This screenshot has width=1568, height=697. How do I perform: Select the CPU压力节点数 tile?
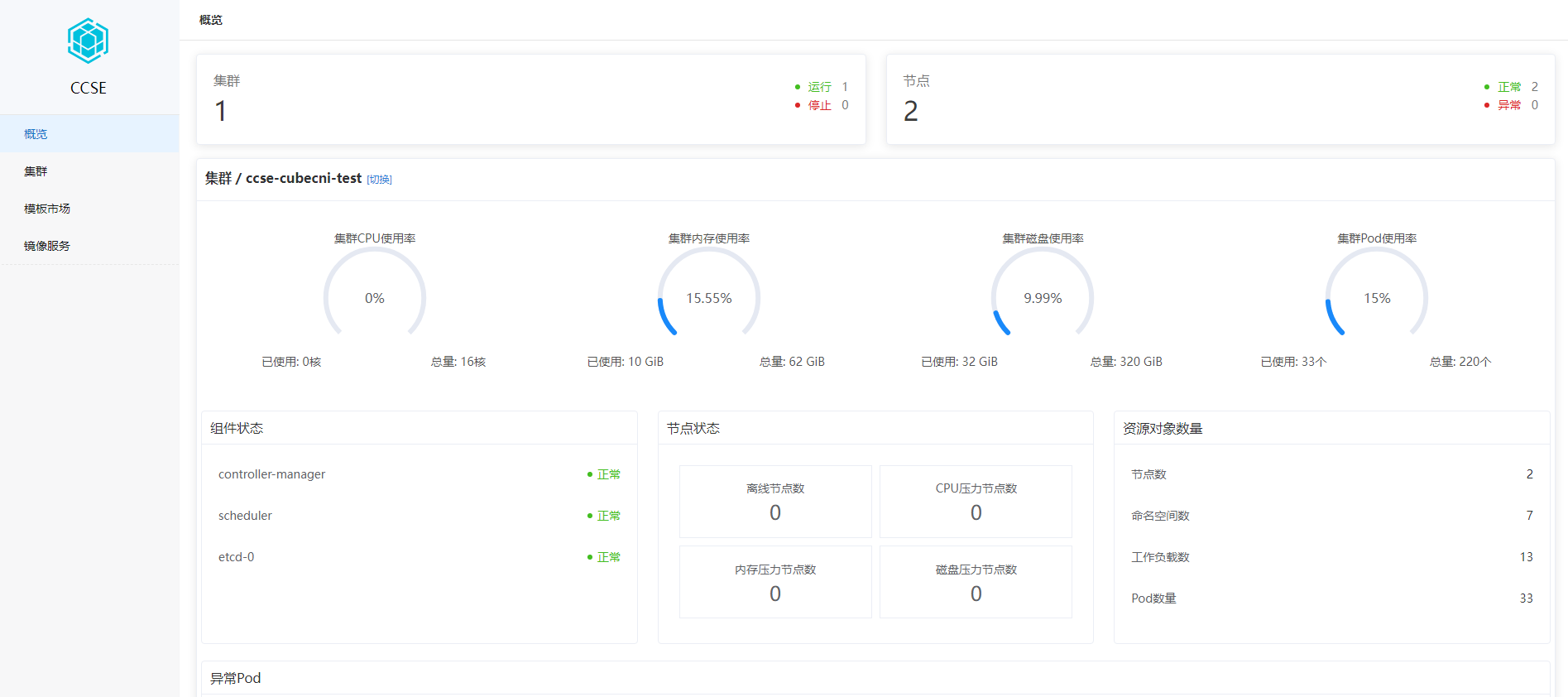coord(976,502)
